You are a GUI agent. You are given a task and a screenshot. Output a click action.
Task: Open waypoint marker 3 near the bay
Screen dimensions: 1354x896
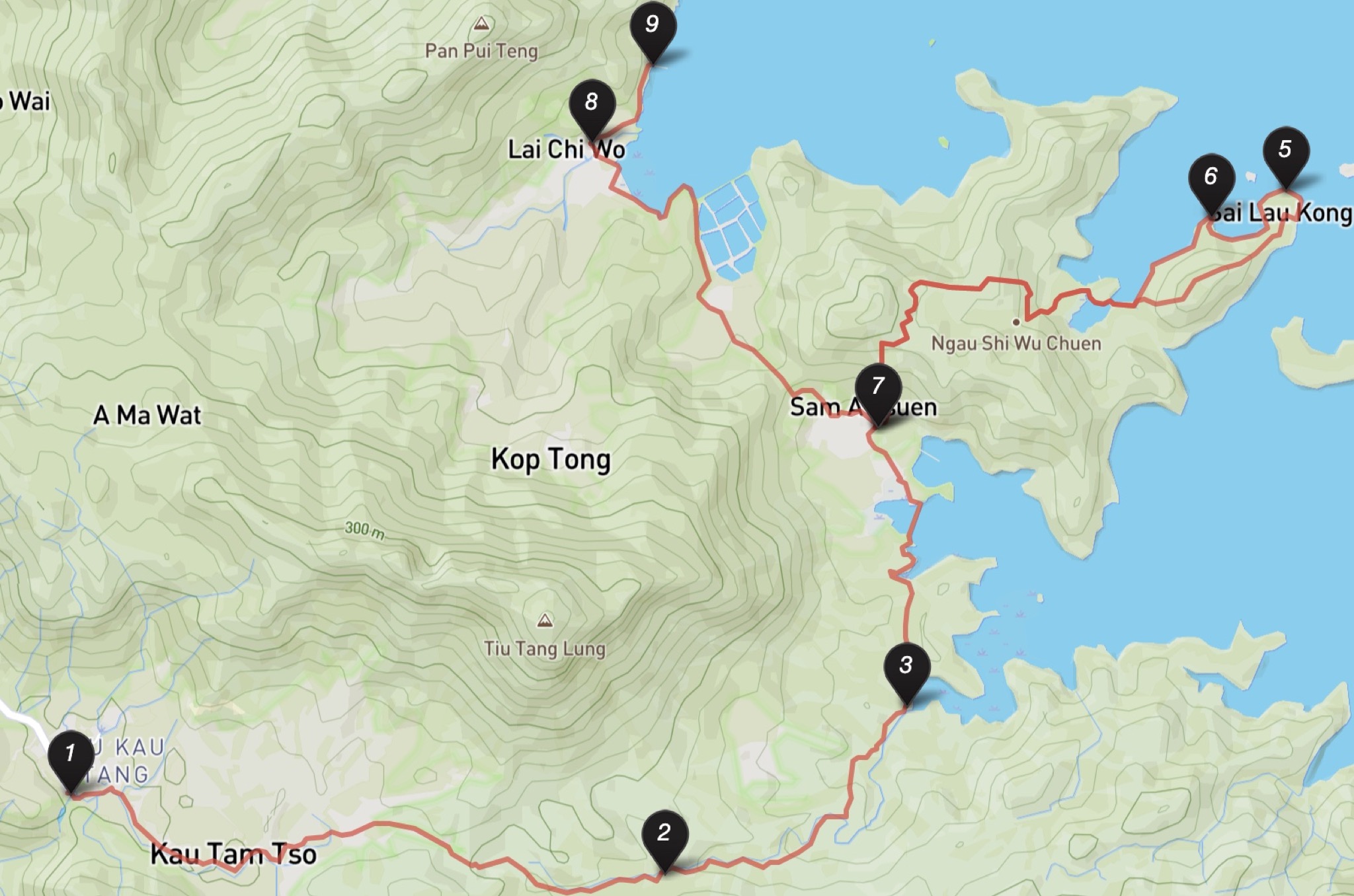pos(906,671)
